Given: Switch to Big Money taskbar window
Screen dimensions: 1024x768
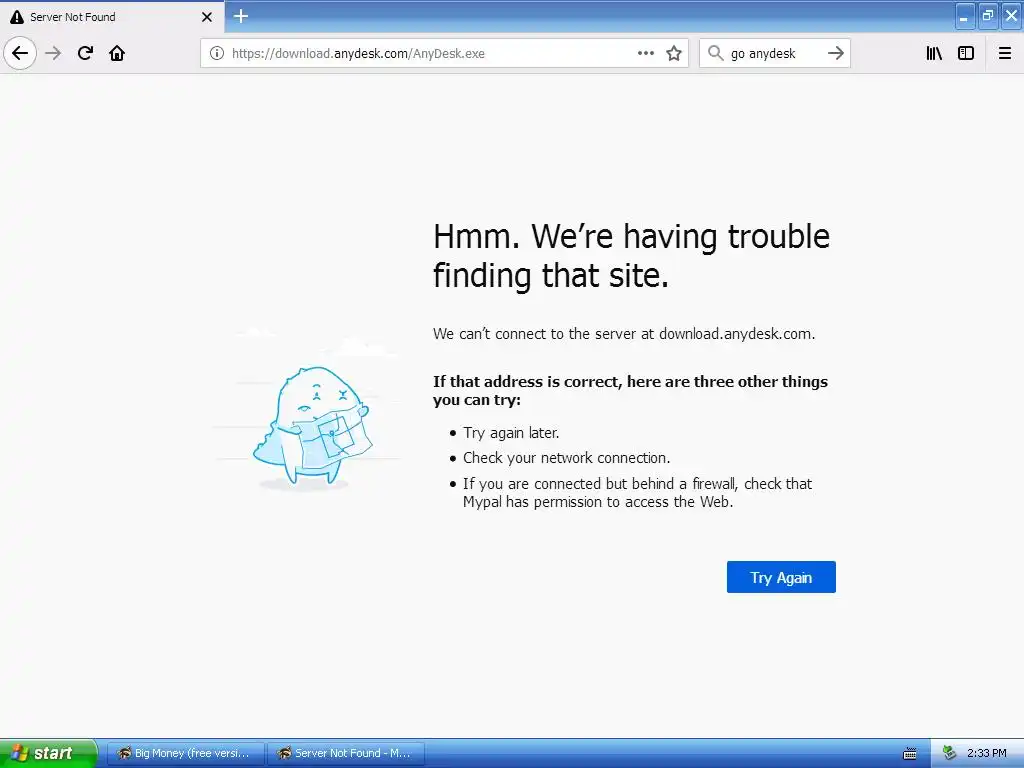Looking at the screenshot, I should tap(185, 753).
